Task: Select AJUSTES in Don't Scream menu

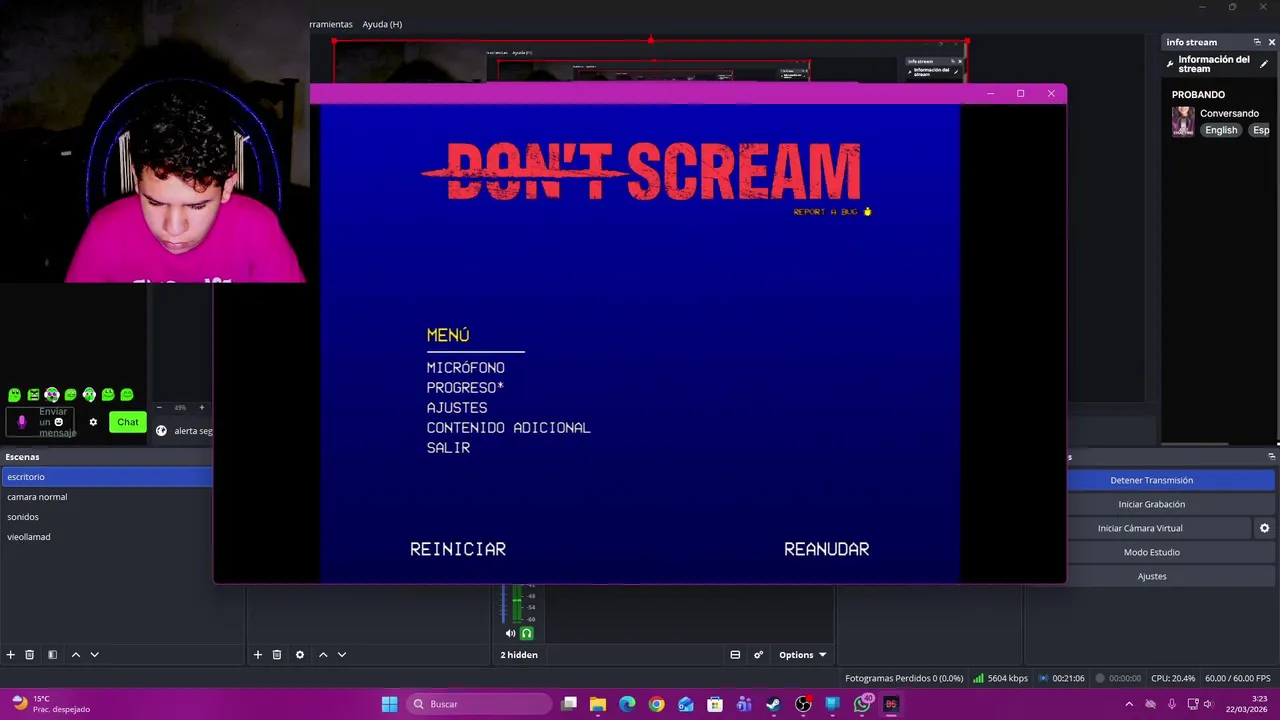Action: tap(457, 408)
